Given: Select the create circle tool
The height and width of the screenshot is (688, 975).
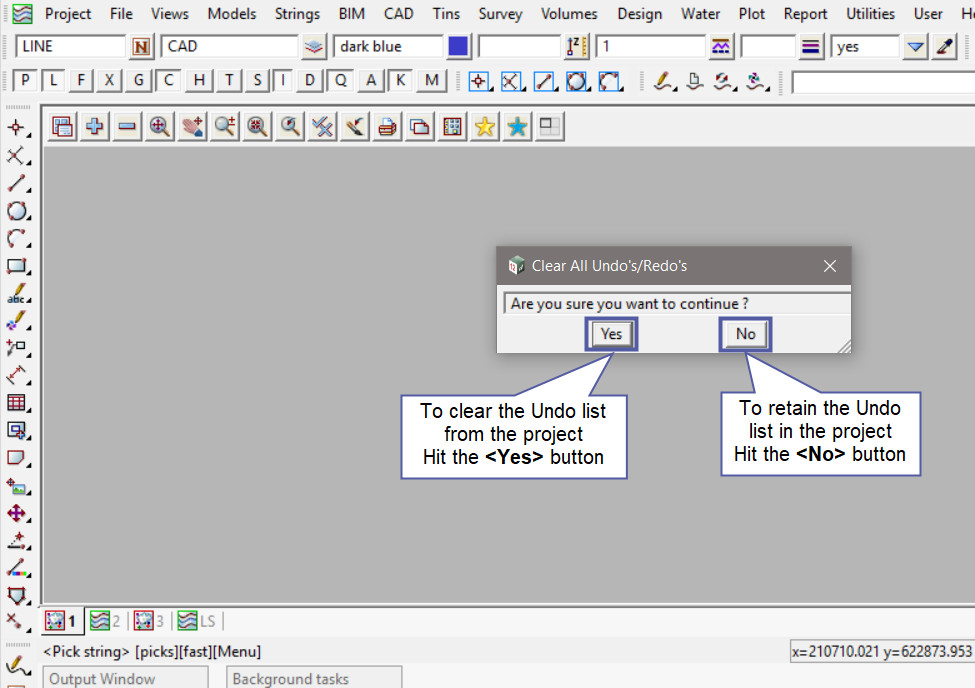Looking at the screenshot, I should 16,211.
